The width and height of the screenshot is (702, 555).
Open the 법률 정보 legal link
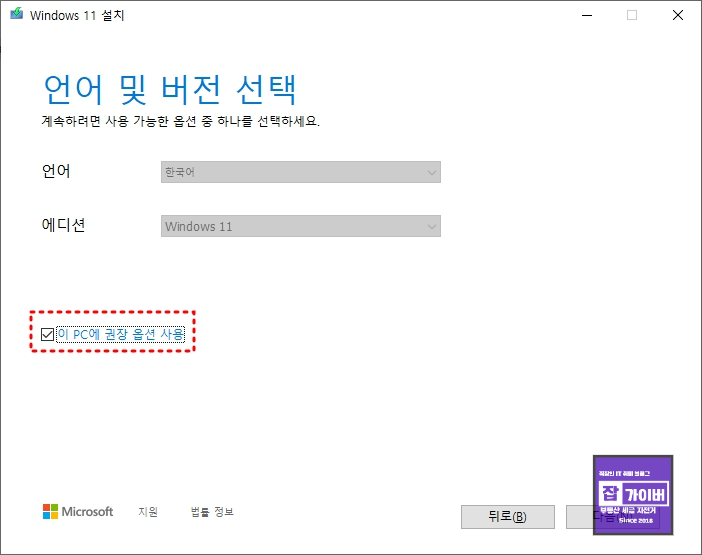212,512
